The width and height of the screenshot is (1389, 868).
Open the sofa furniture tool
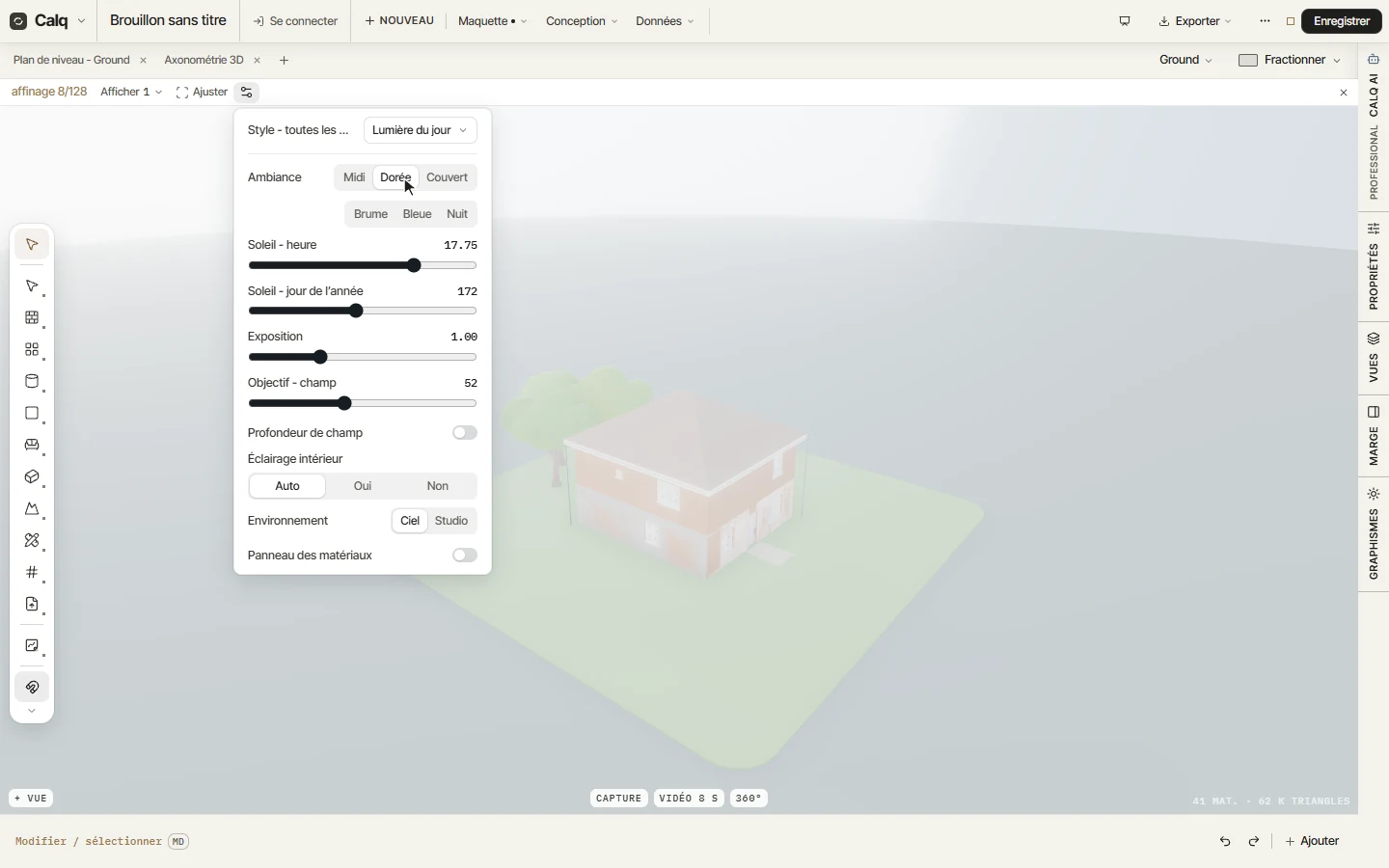coord(32,446)
